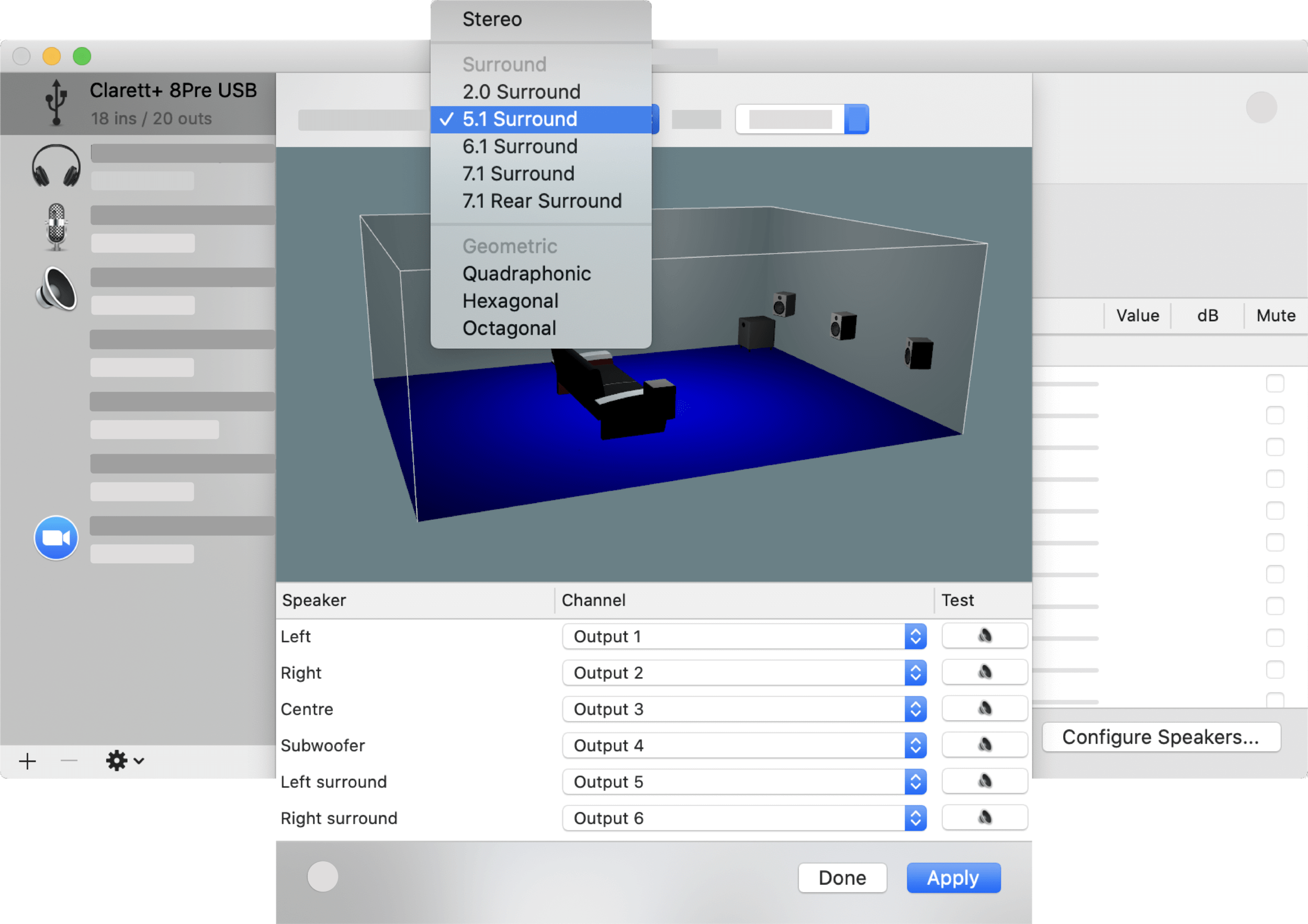Toggle the second Mute checkbox

click(x=1275, y=416)
